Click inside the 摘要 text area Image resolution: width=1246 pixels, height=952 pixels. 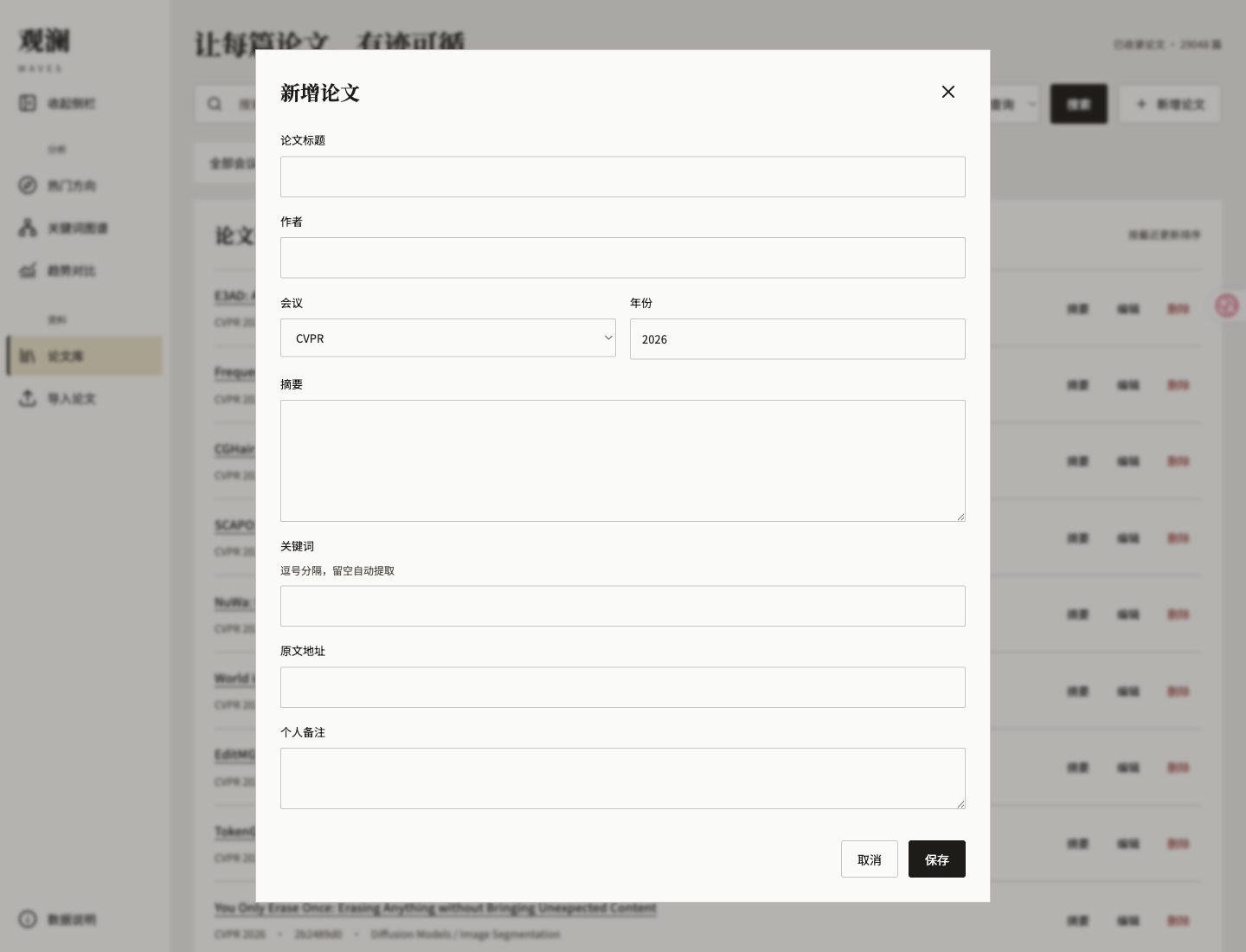(623, 460)
